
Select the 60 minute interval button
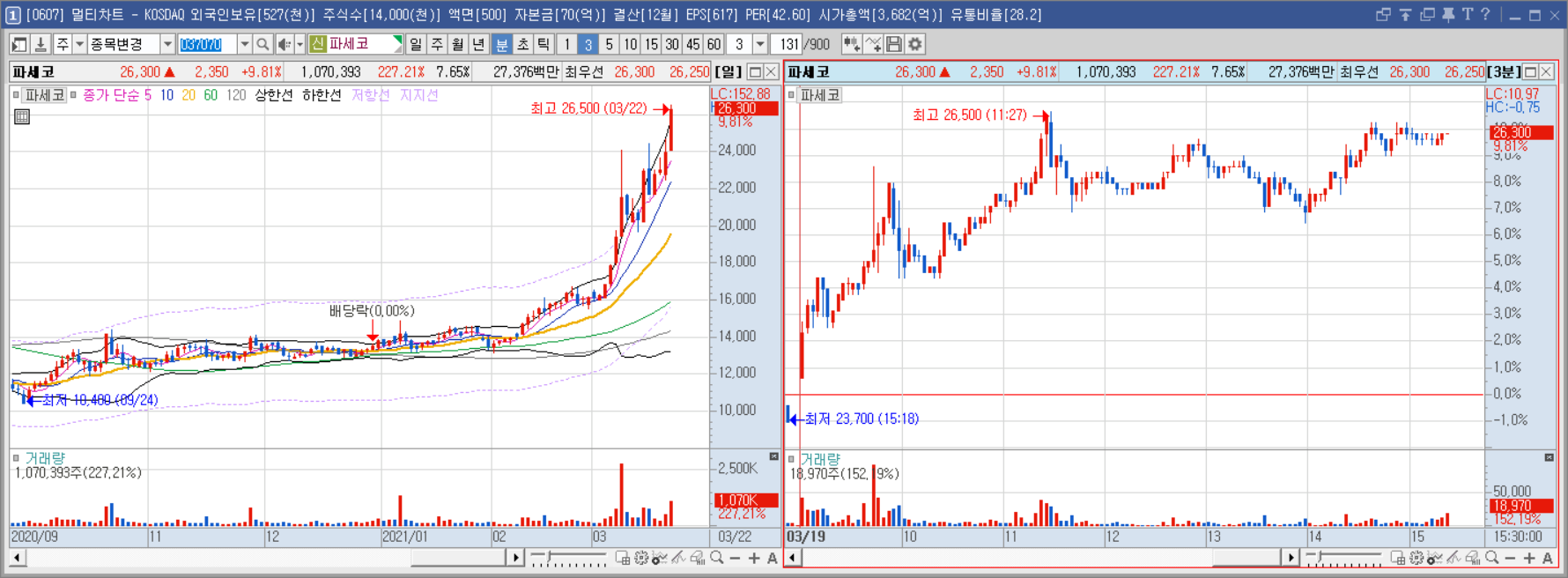coord(714,44)
